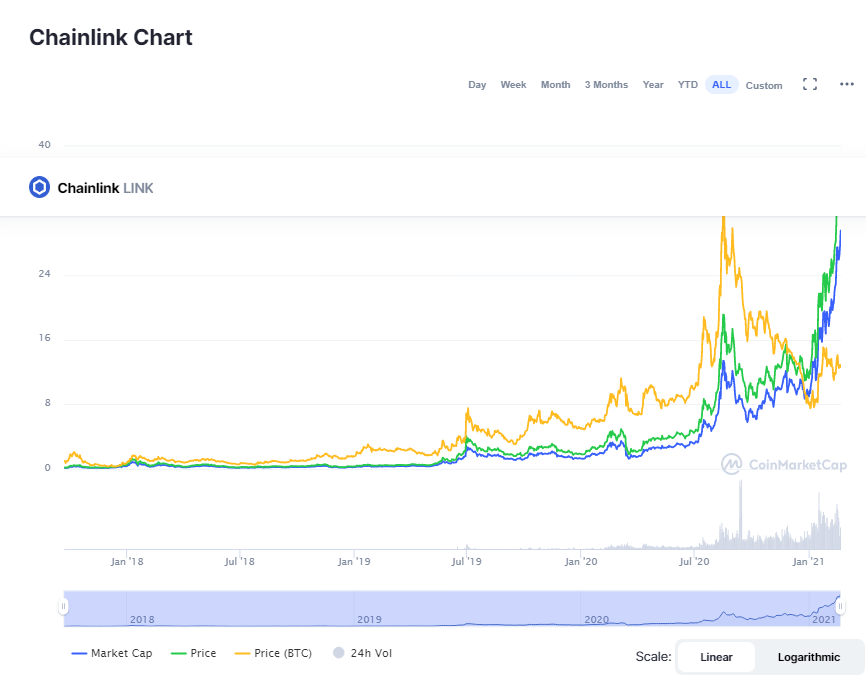Select the 3 Months time range
Image resolution: width=866 pixels, height=675 pixels.
(606, 85)
